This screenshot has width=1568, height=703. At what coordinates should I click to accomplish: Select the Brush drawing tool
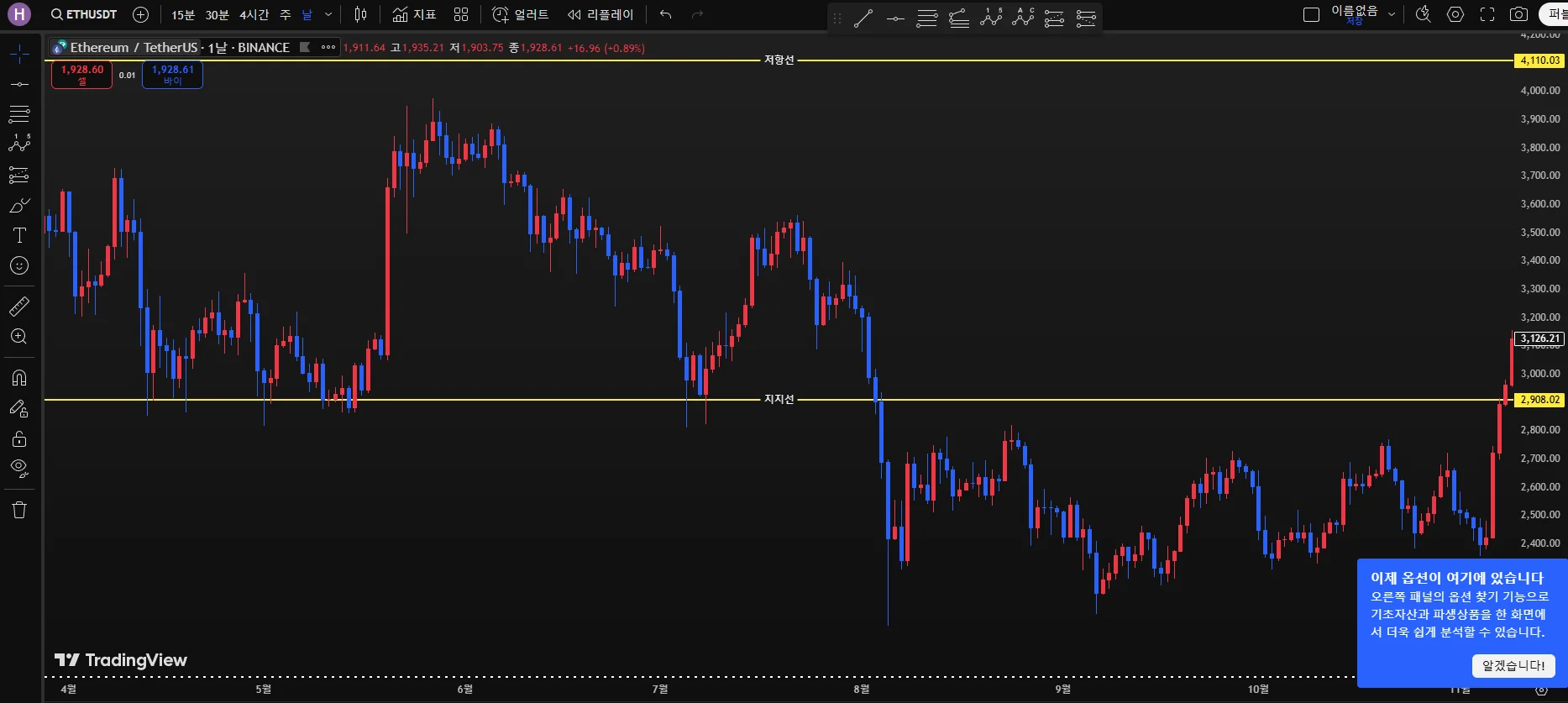pyautogui.click(x=19, y=205)
